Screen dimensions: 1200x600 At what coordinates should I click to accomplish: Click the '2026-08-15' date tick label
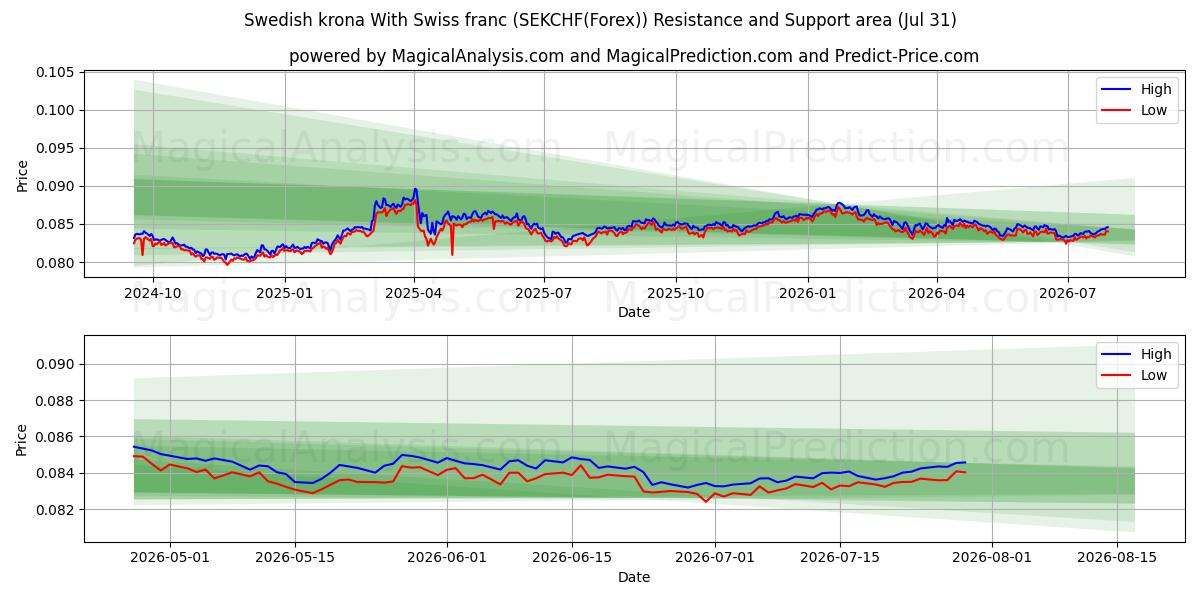(1119, 558)
